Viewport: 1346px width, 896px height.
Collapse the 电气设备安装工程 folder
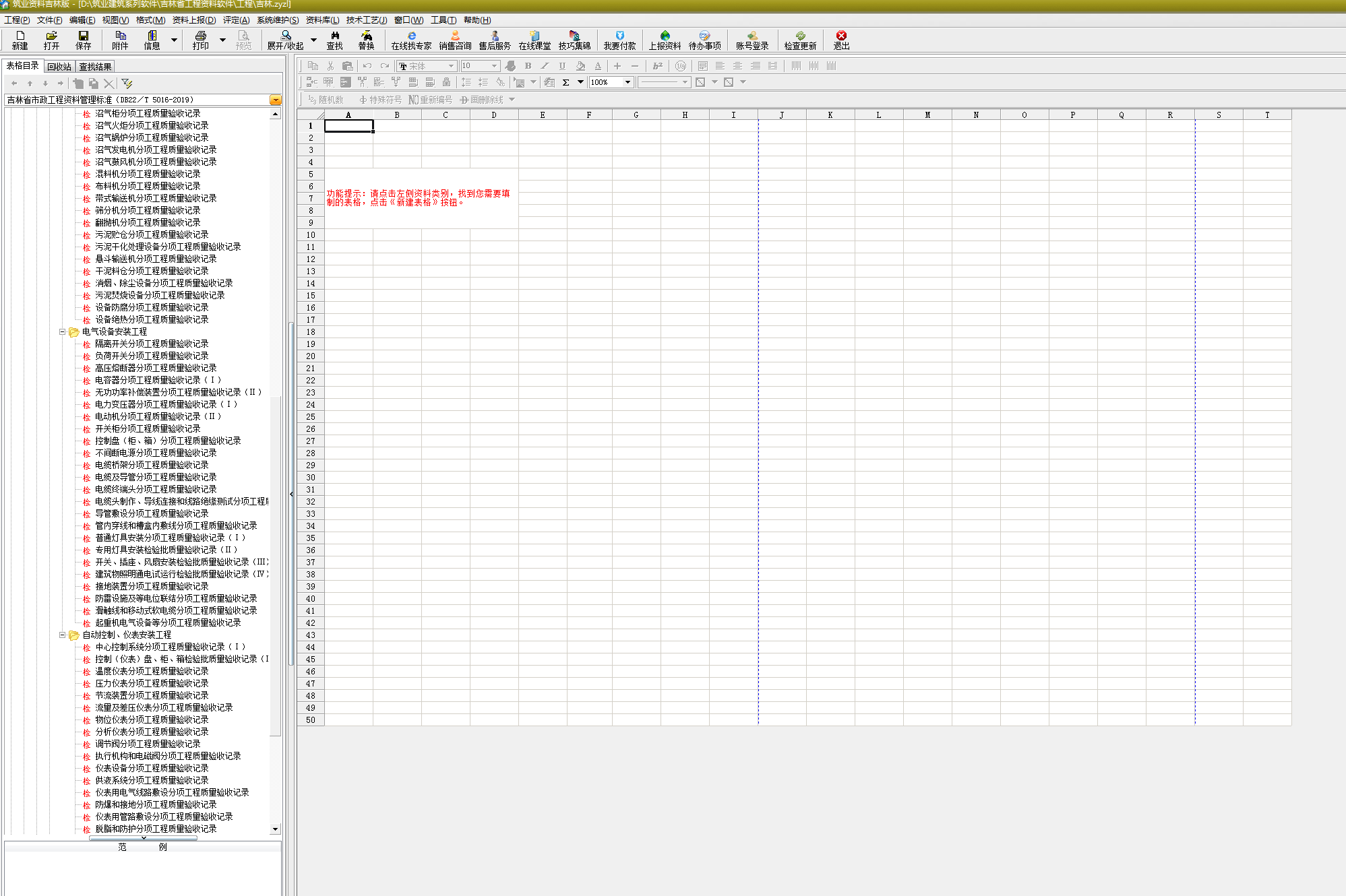click(62, 331)
